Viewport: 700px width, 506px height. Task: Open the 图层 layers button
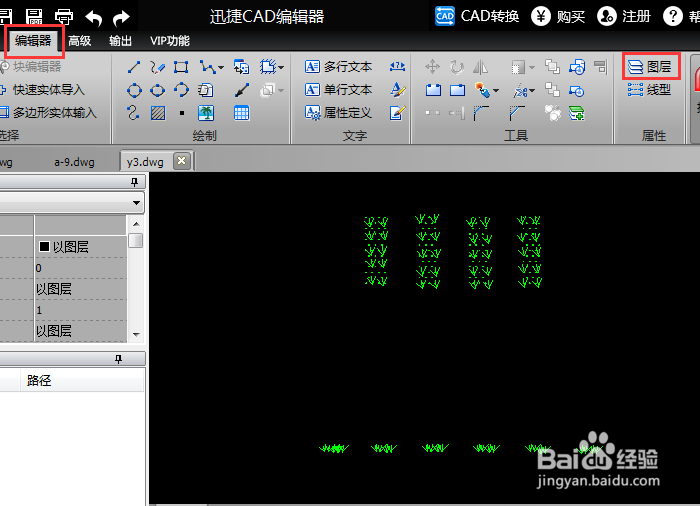click(650, 67)
